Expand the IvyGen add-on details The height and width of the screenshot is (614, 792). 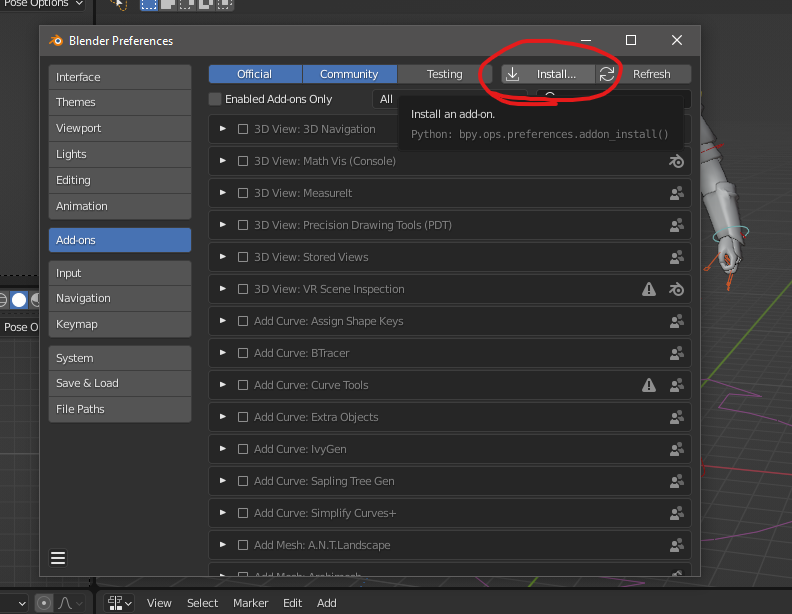coord(222,449)
